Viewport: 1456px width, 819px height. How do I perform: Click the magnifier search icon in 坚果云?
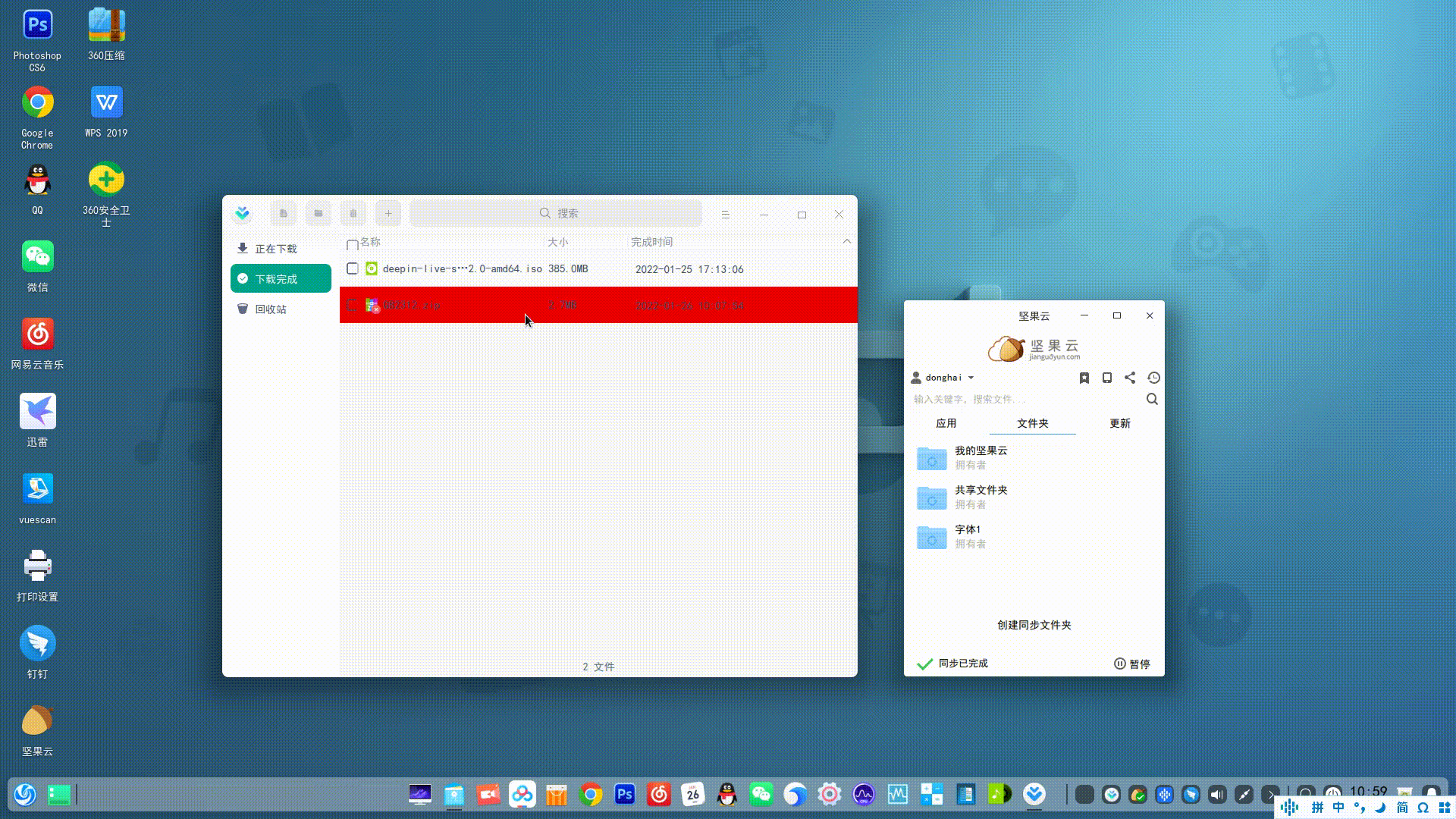1152,399
